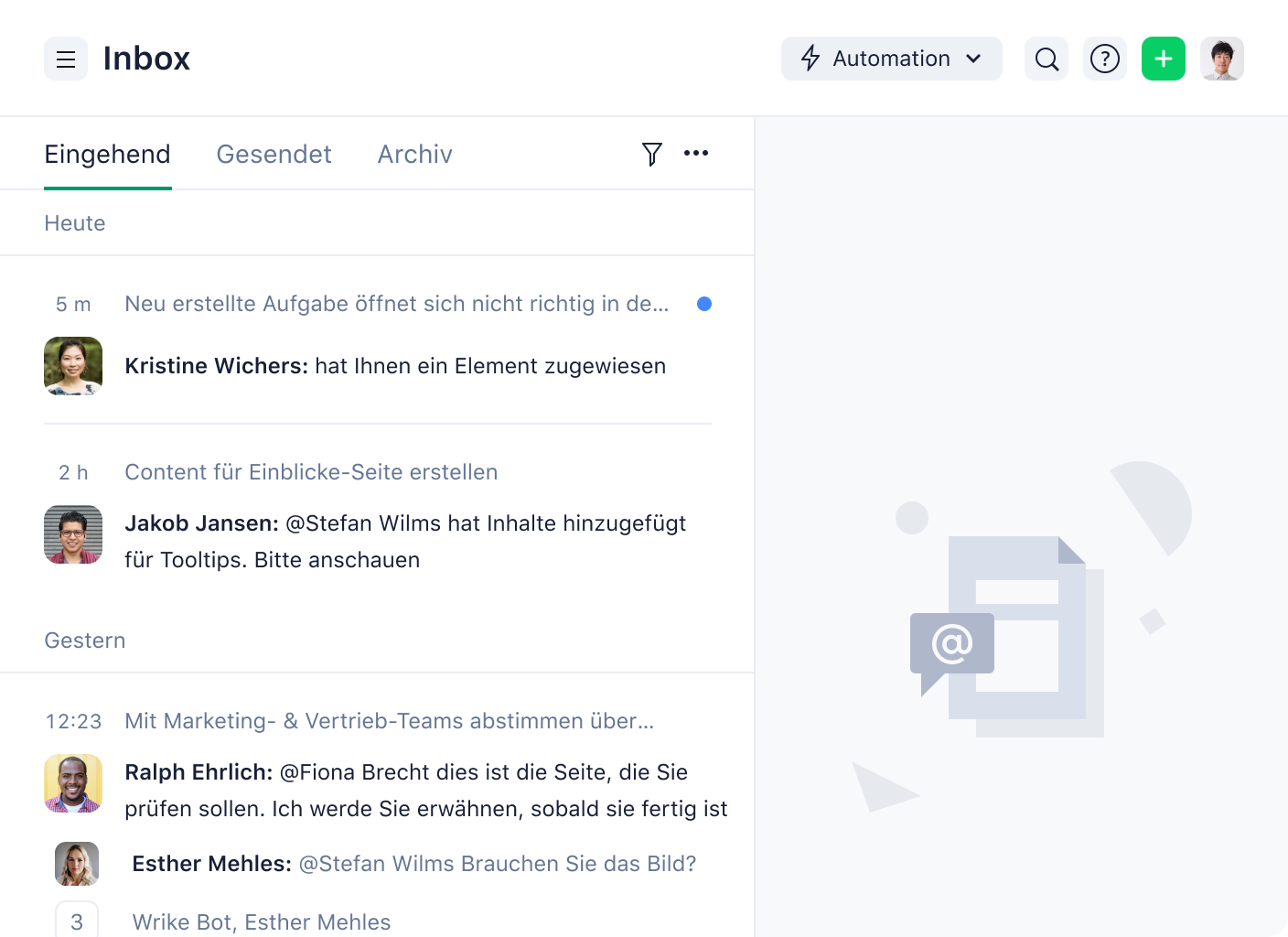Open the help question mark icon
The height and width of the screenshot is (937, 1288).
(1105, 59)
